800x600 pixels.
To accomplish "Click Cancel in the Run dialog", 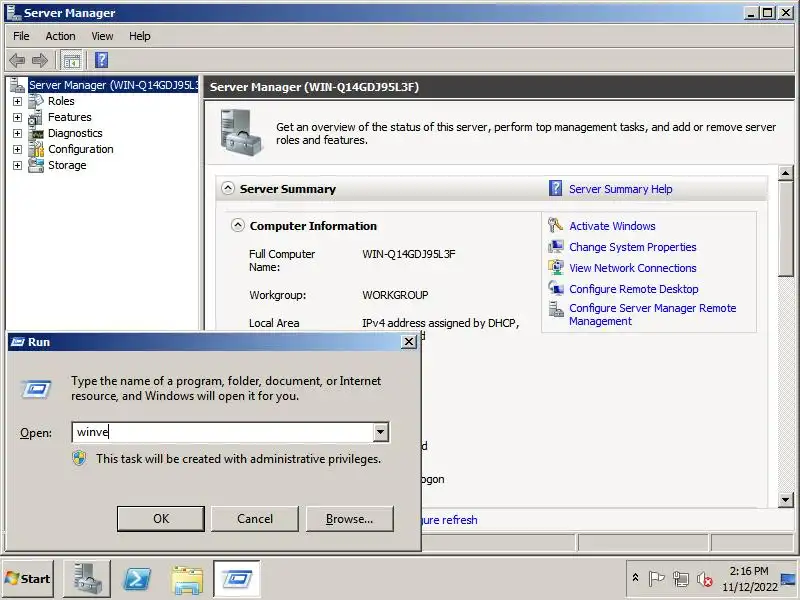I will point(255,519).
